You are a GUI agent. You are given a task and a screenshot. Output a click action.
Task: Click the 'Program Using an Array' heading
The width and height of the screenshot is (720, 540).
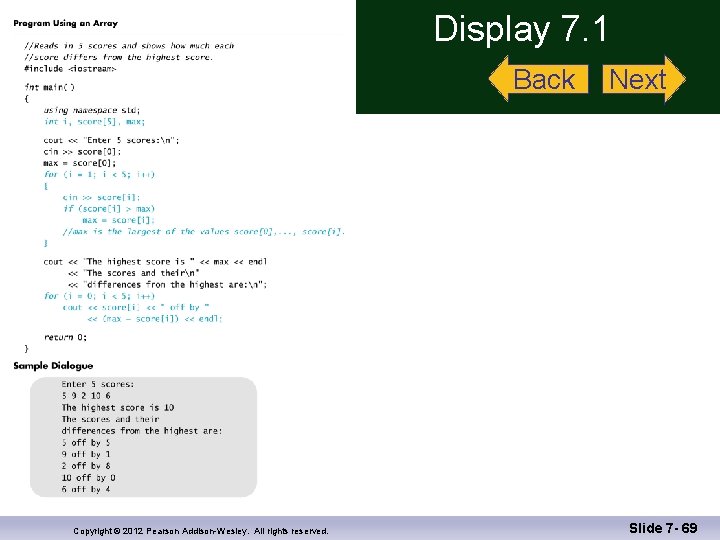coord(66,23)
